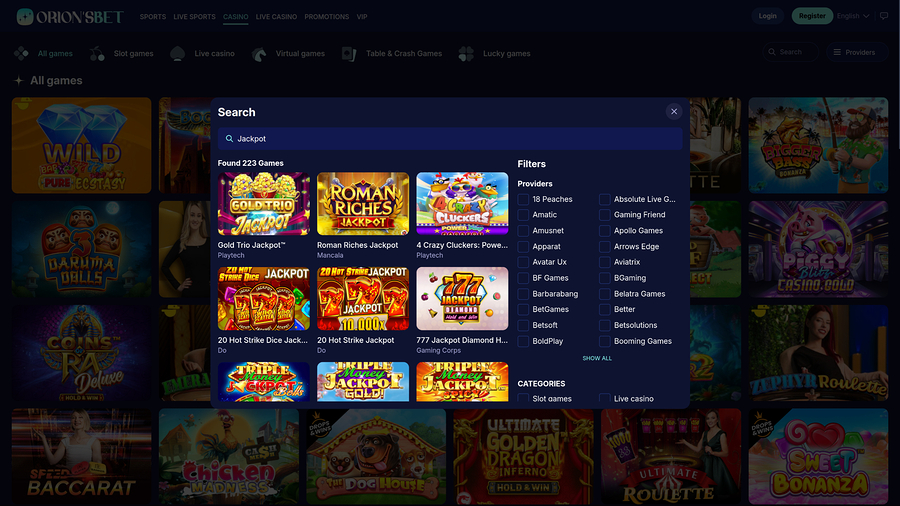
Task: Tick the Amatic provider checkbox
Action: (x=523, y=215)
